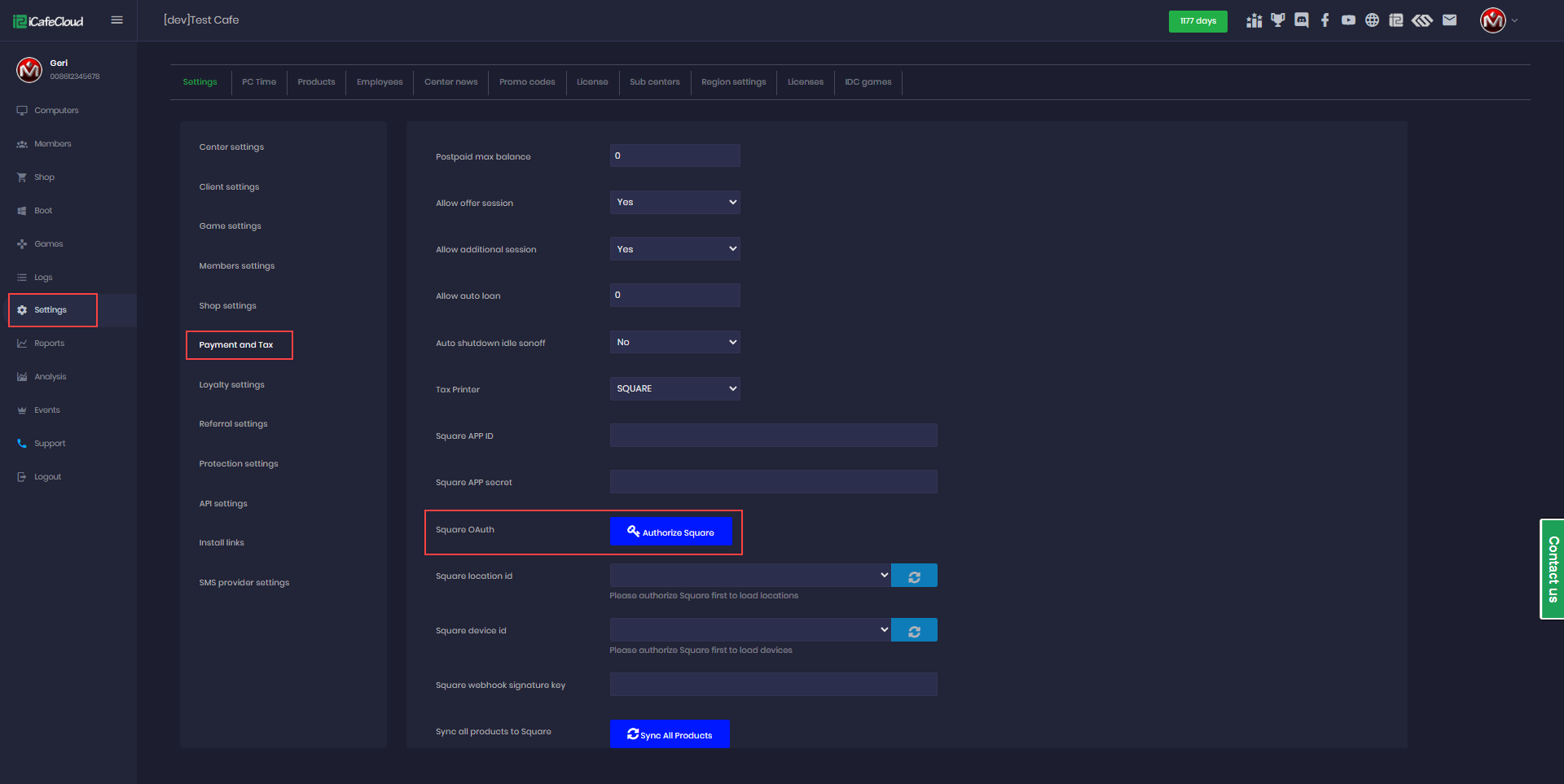This screenshot has width=1564, height=784.
Task: Select Loyalty settings in the settings list
Action: 232,385
